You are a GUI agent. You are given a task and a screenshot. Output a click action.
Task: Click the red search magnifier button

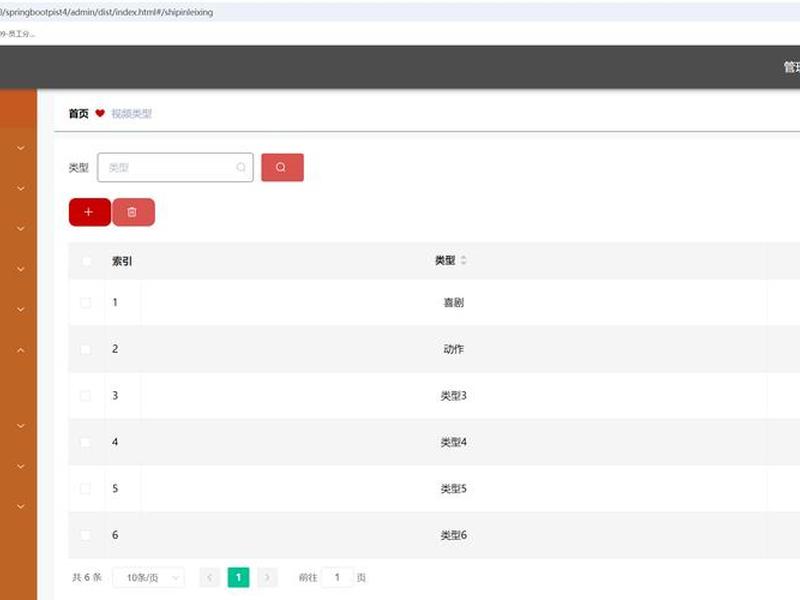pos(282,167)
